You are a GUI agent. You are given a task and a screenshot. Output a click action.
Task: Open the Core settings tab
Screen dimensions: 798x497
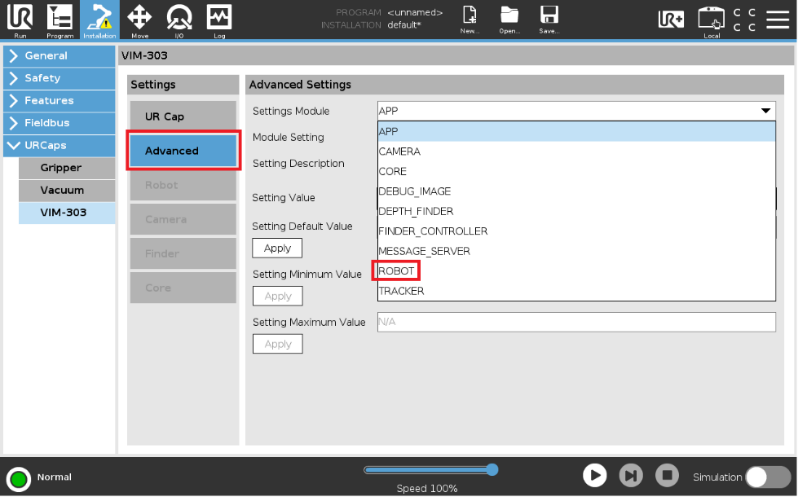coord(183,287)
